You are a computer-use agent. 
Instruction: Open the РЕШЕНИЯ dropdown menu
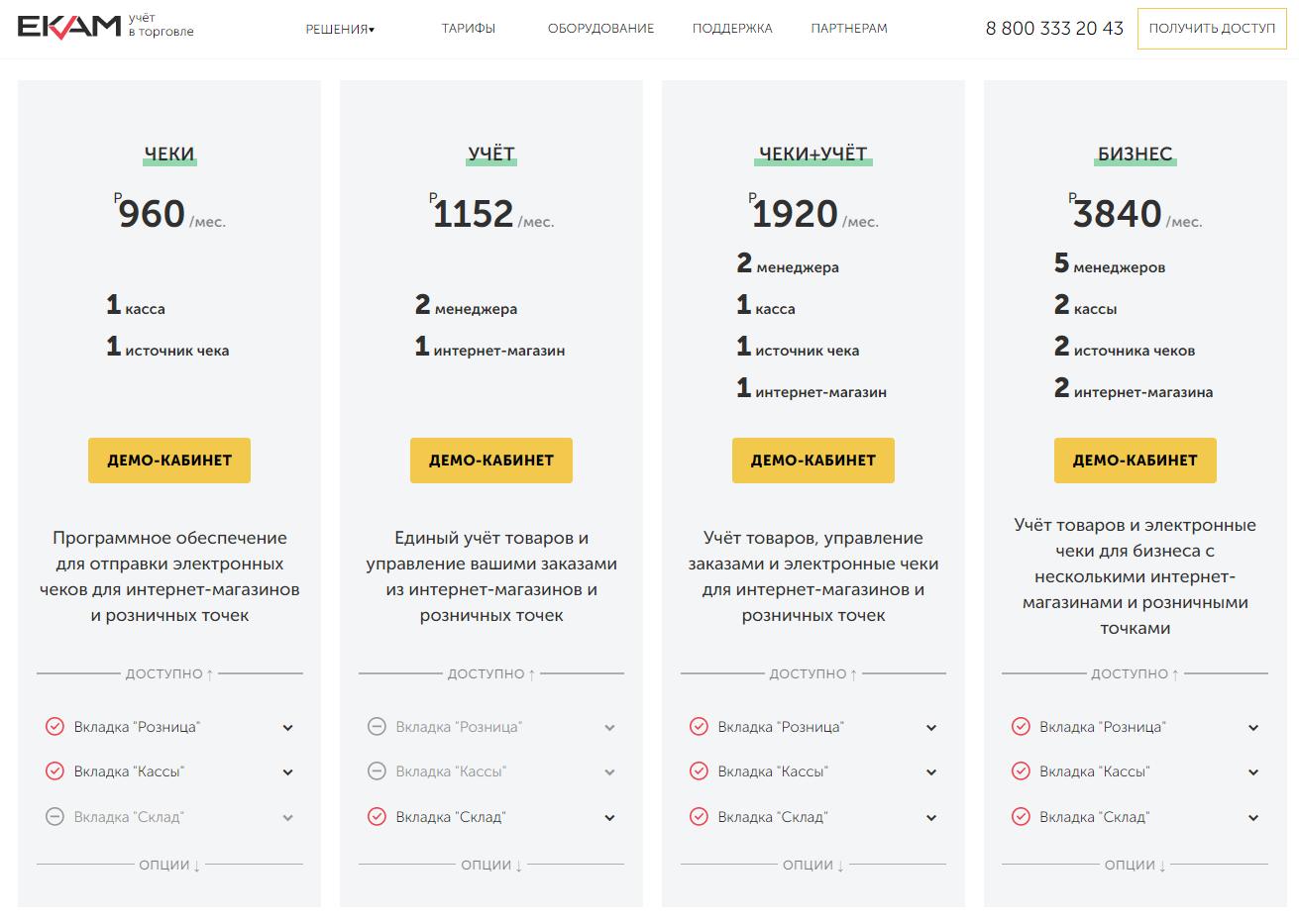(x=340, y=29)
